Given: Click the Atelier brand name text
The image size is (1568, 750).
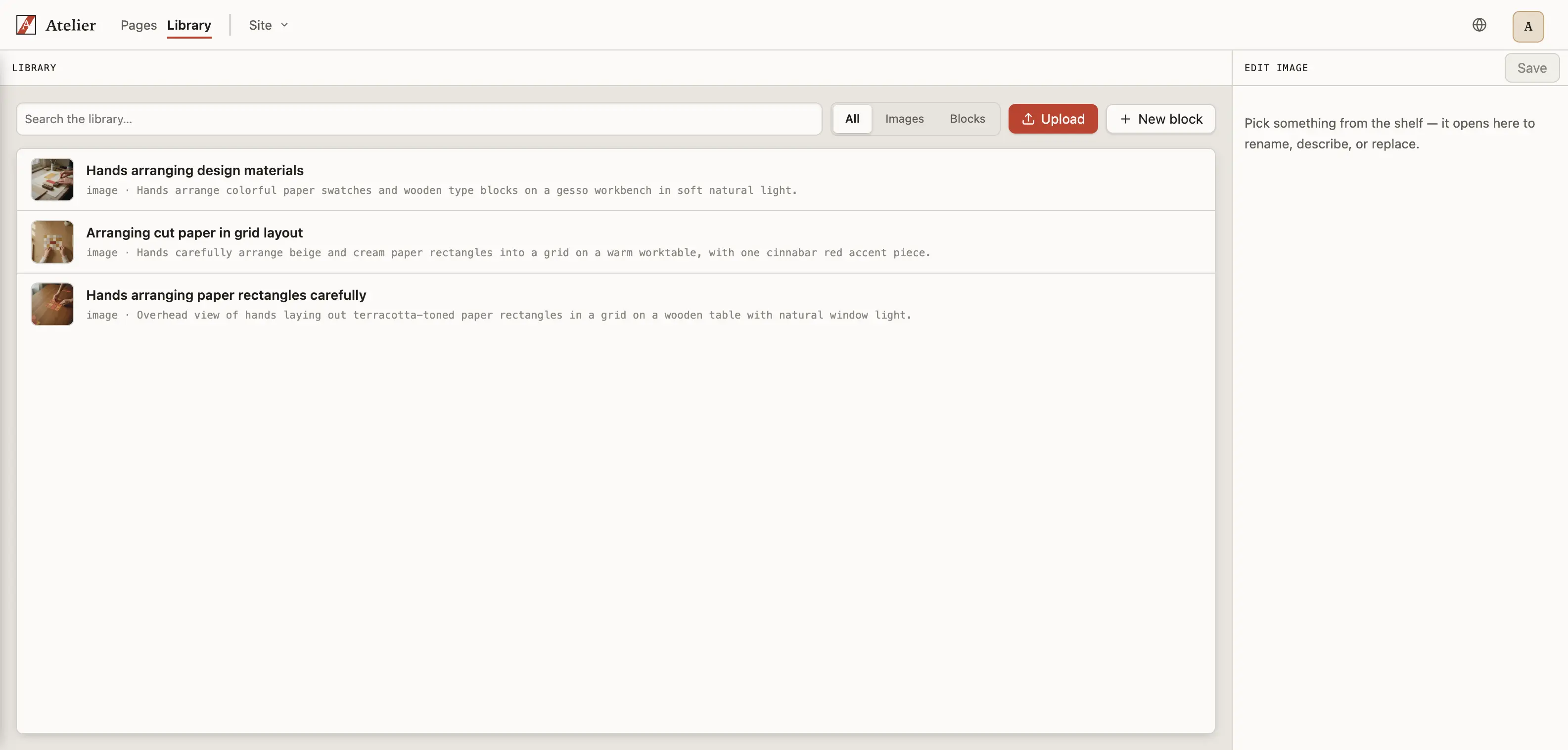Looking at the screenshot, I should tap(71, 25).
